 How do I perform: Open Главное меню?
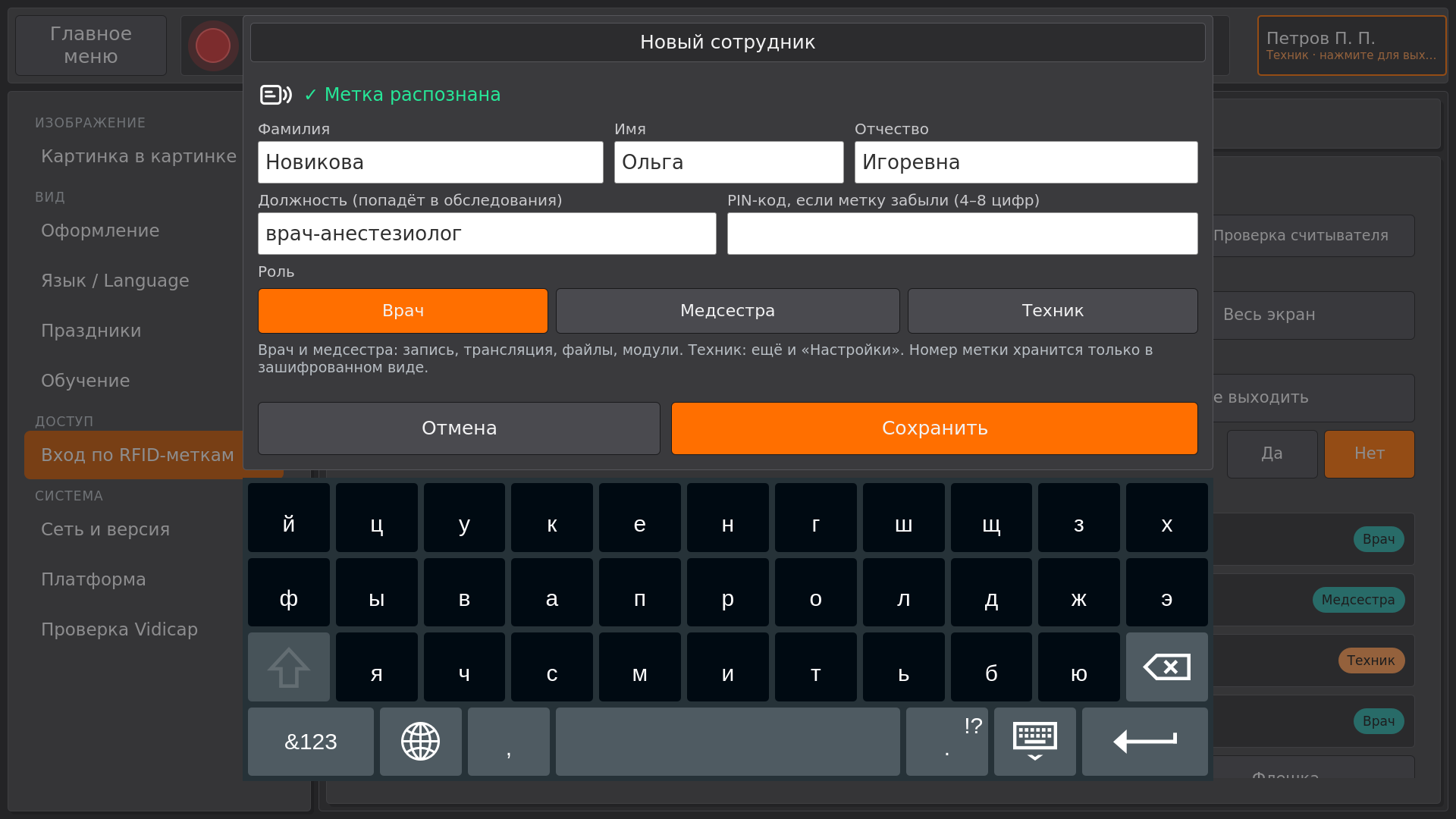click(91, 45)
